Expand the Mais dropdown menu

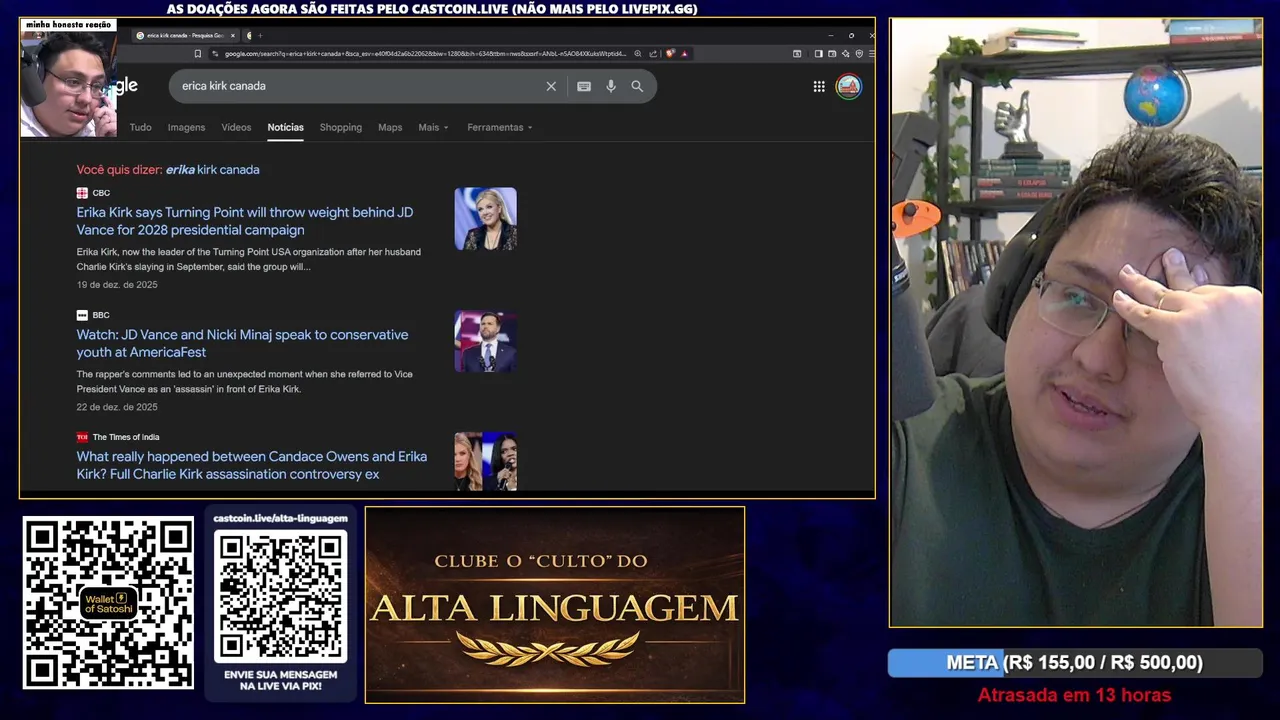click(x=433, y=127)
